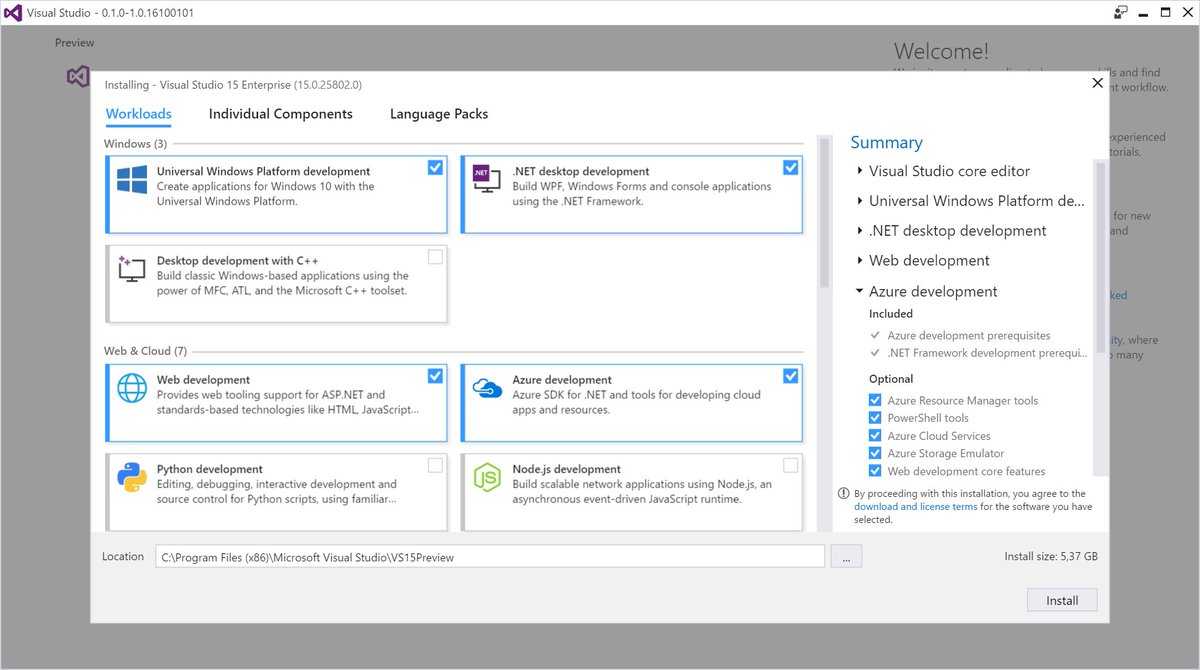Viewport: 1200px width, 670px height.
Task: Check Desktop development with C++ workload
Action: (435, 257)
